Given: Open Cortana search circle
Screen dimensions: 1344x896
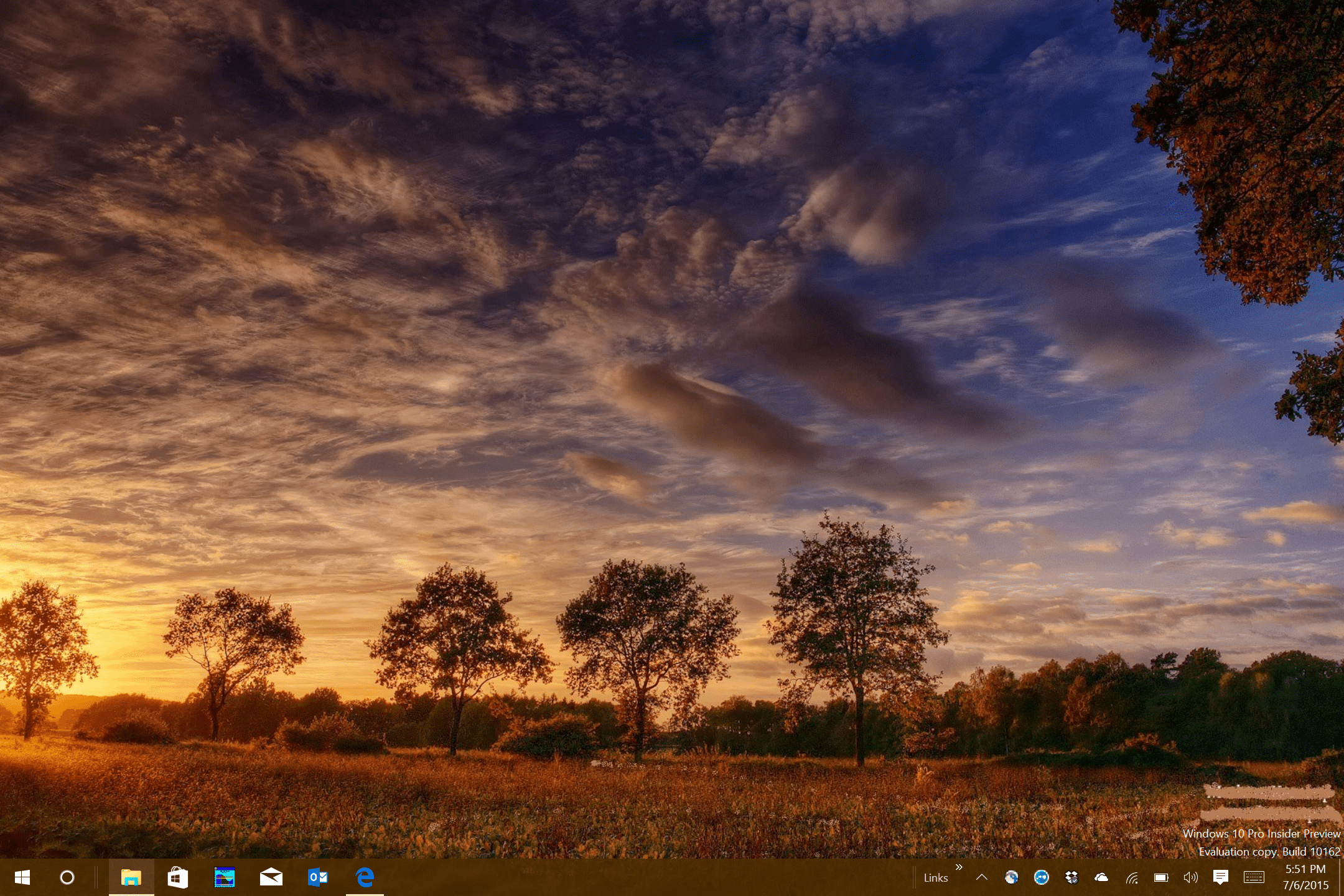Looking at the screenshot, I should (x=67, y=877).
